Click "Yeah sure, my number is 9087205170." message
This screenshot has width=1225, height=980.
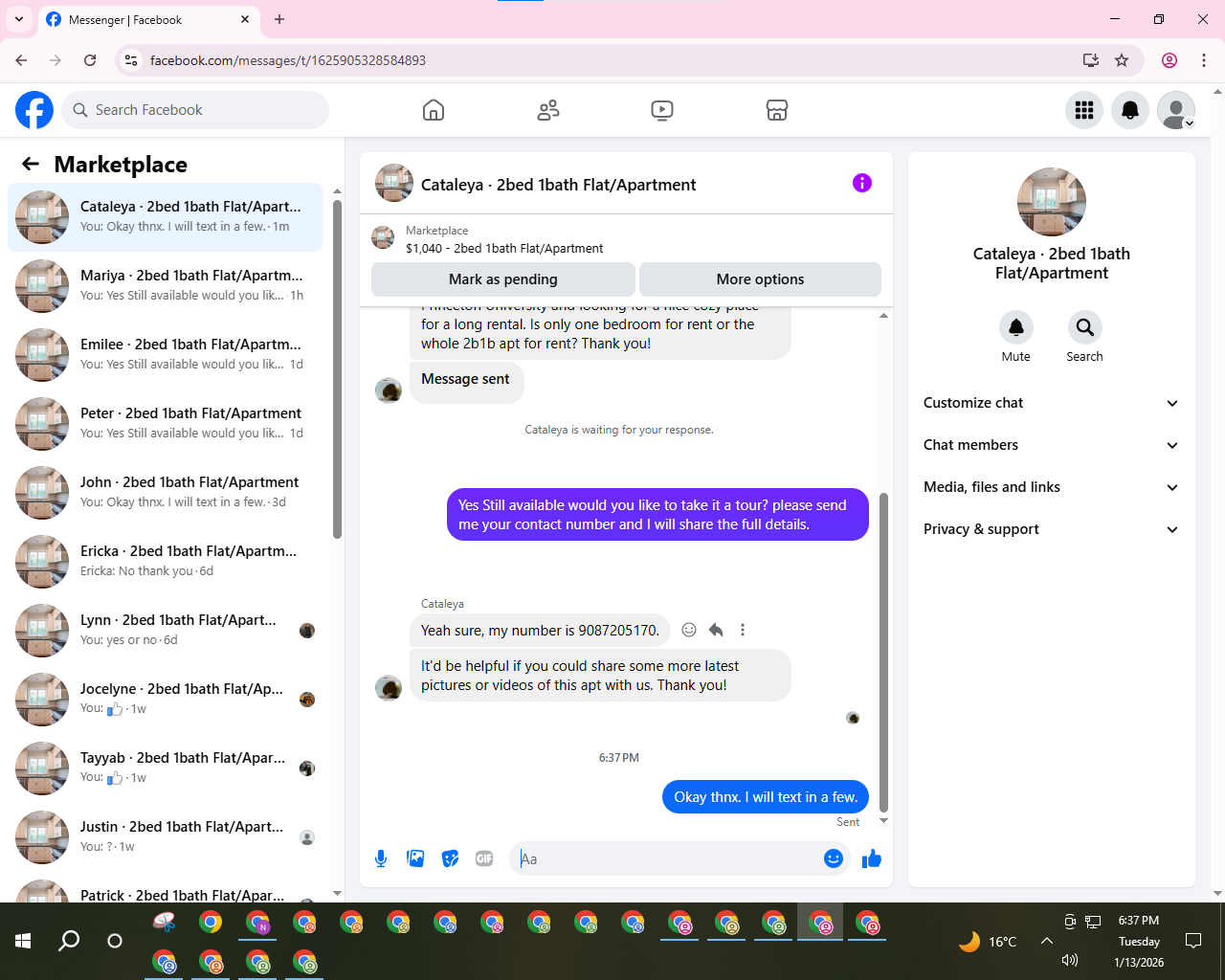click(540, 630)
